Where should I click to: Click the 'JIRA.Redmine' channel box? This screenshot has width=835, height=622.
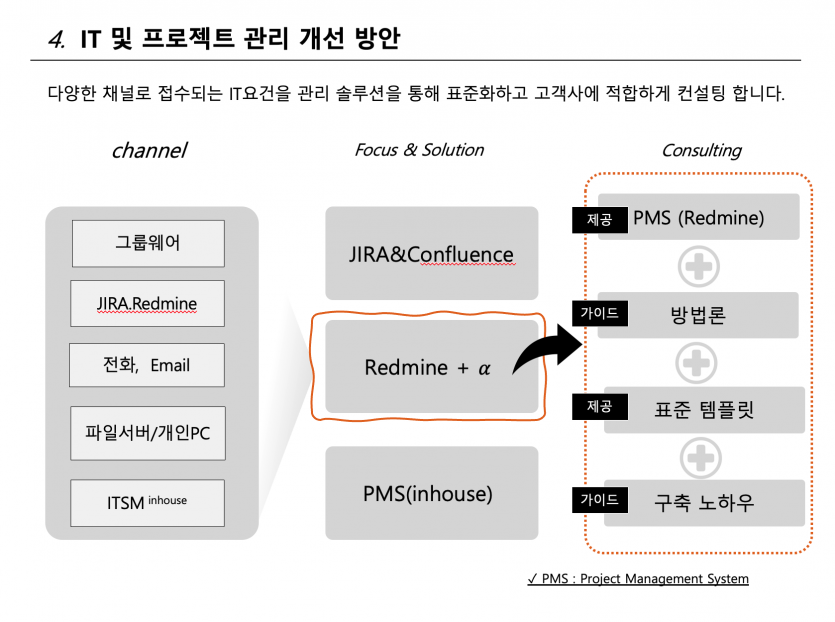[148, 304]
